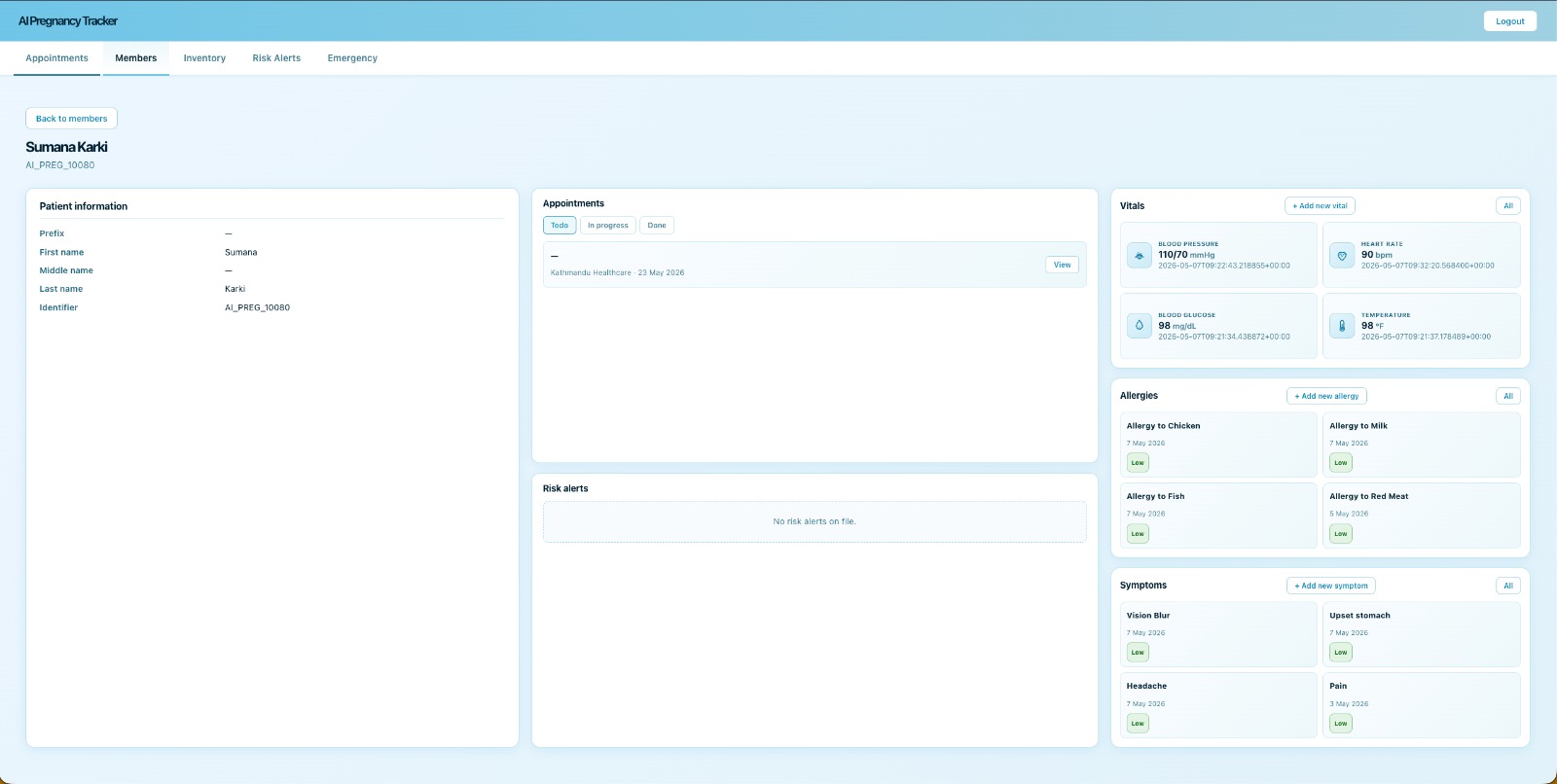Screen dimensions: 1557x784
Task: Click Low badge under Vision Blur
Action: click(x=1138, y=653)
